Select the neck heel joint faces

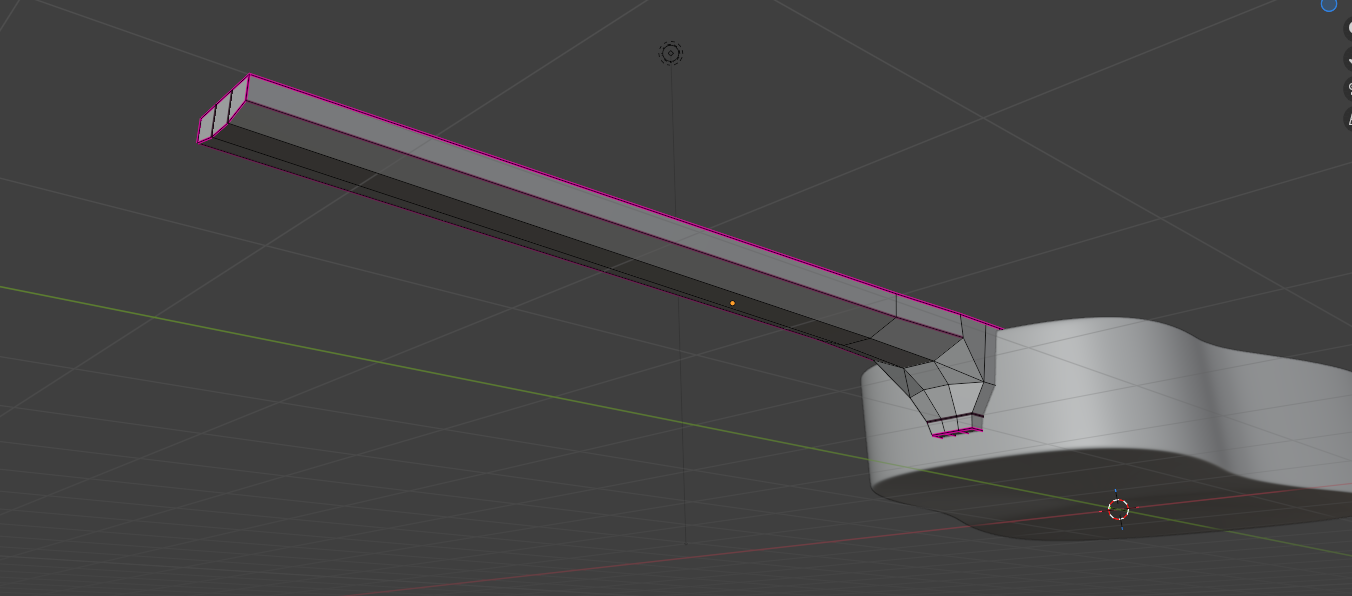(x=945, y=375)
